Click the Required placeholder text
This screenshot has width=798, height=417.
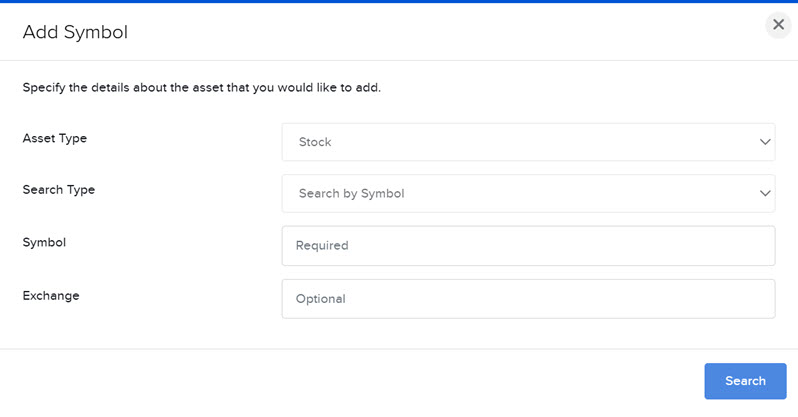pos(322,245)
